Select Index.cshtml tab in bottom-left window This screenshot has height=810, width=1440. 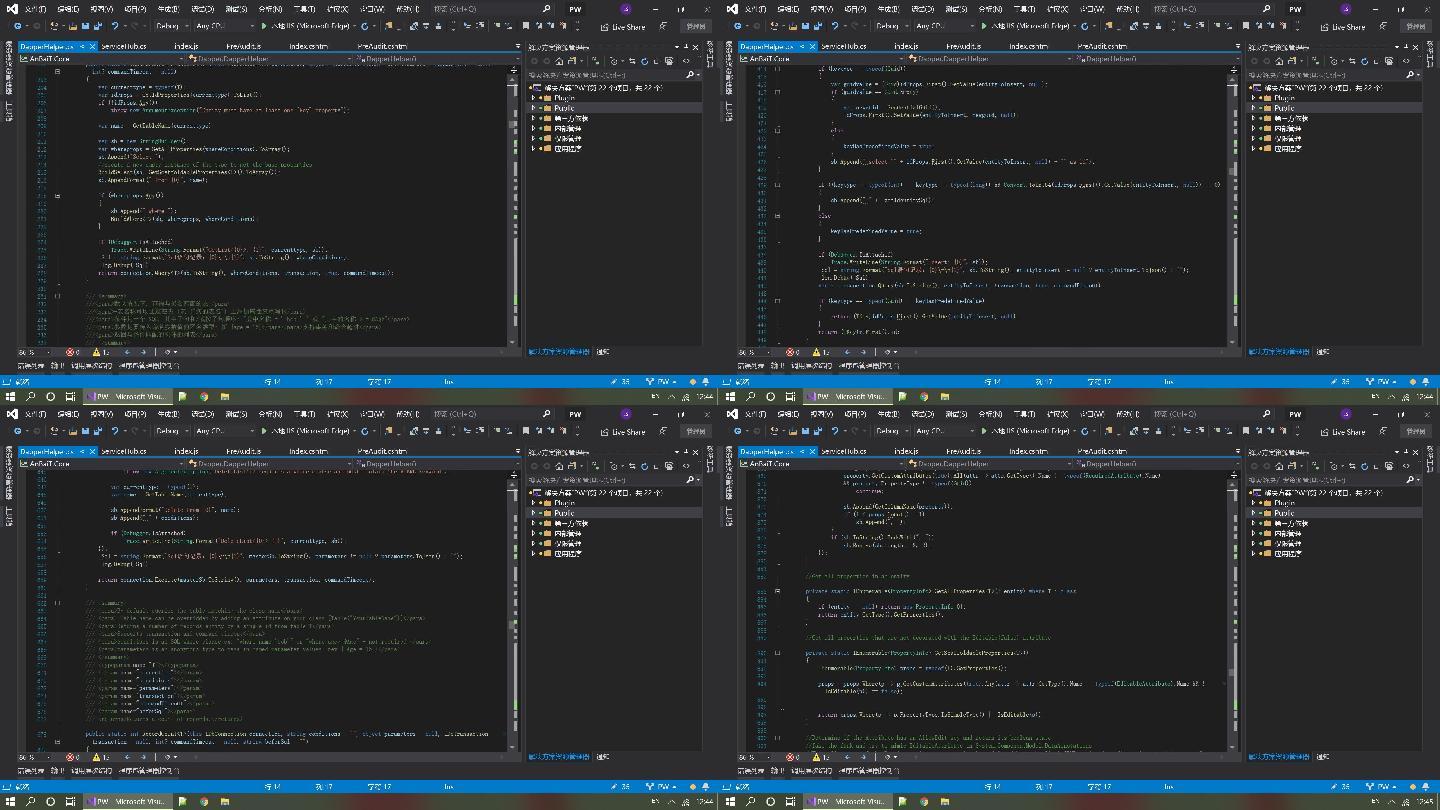coord(308,451)
